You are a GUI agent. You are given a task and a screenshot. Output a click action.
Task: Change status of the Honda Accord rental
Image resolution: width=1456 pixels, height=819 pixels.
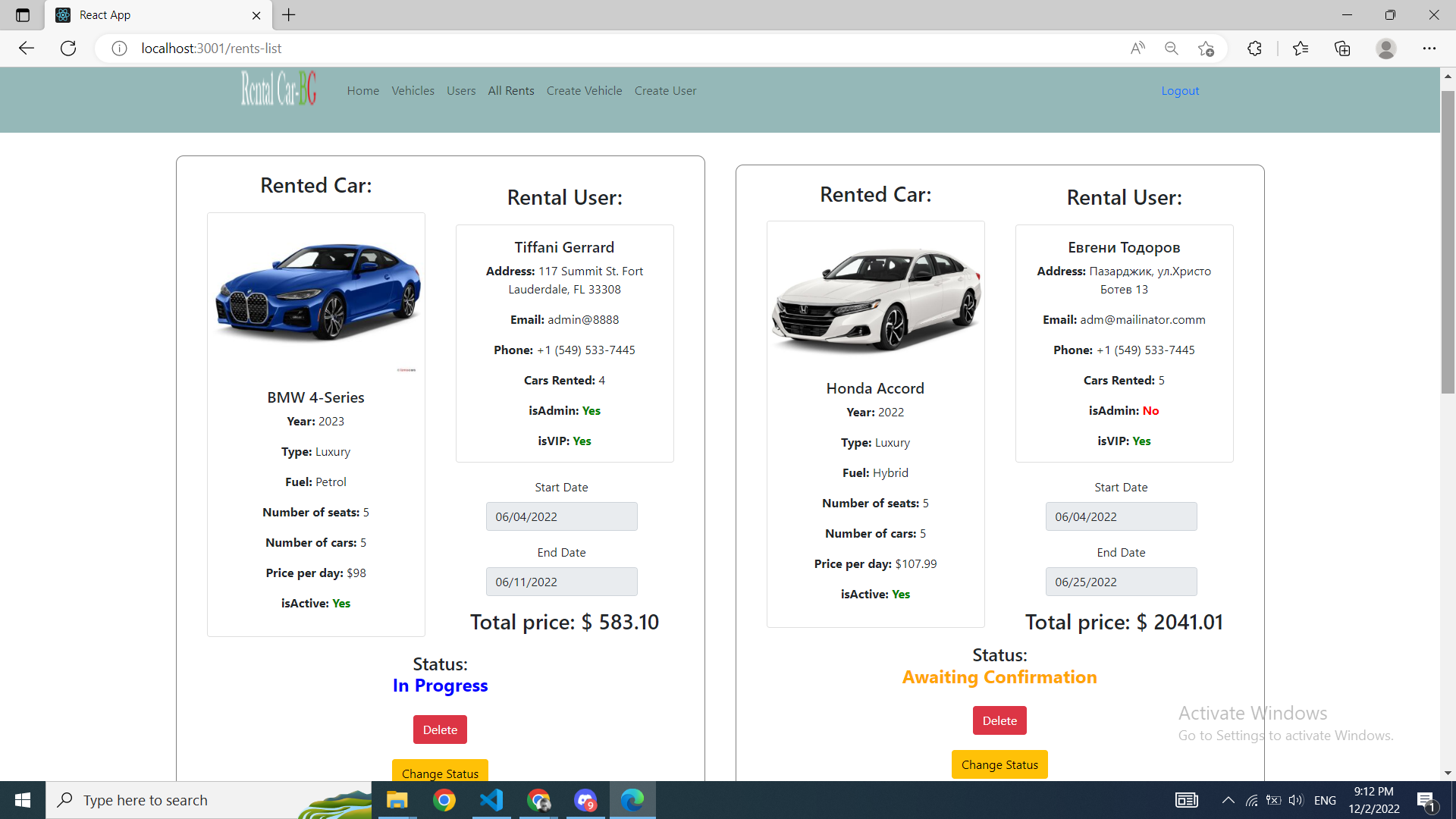click(999, 764)
